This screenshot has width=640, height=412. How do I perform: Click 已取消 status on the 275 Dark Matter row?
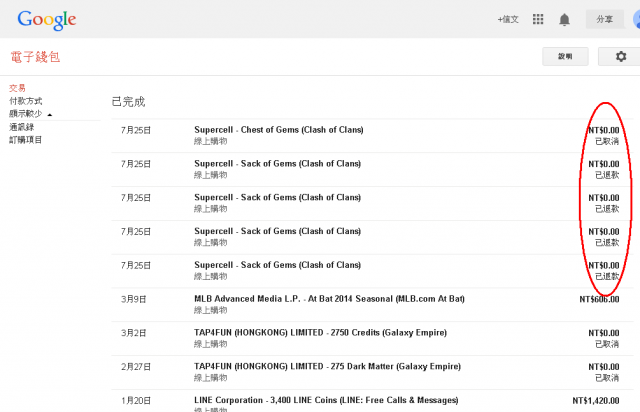tap(607, 378)
